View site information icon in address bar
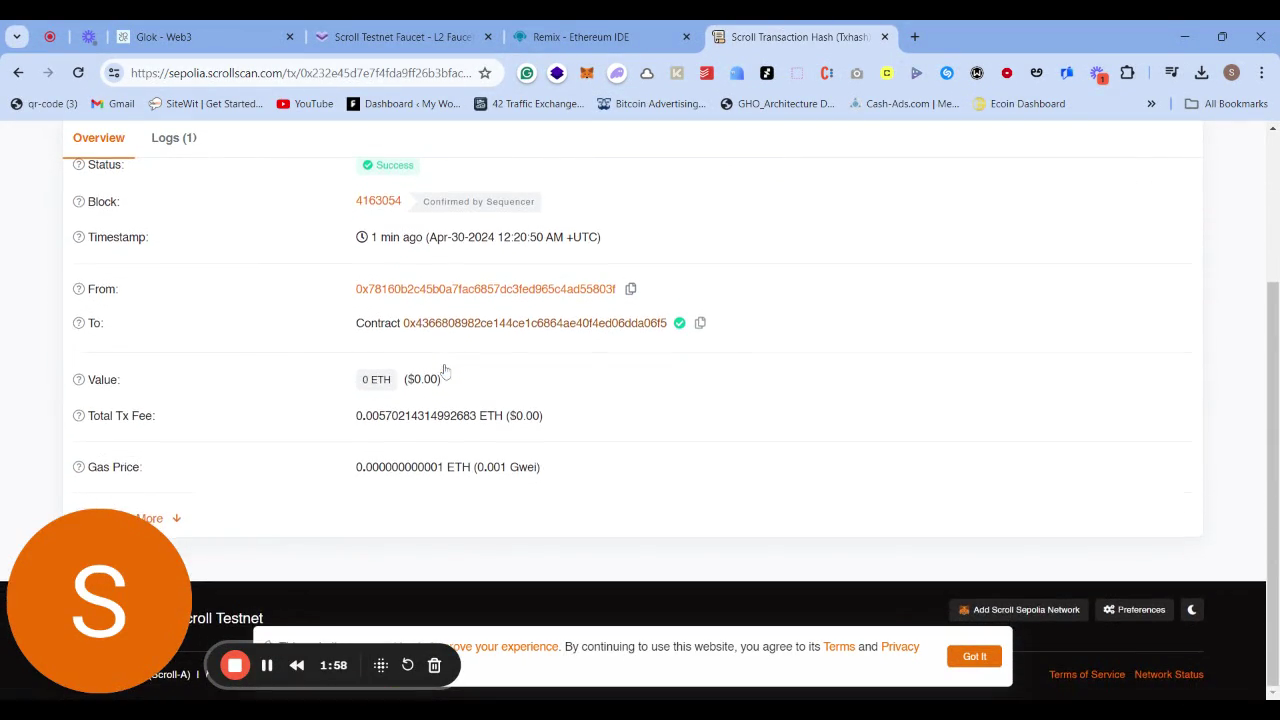Viewport: 1280px width, 720px height. click(114, 73)
